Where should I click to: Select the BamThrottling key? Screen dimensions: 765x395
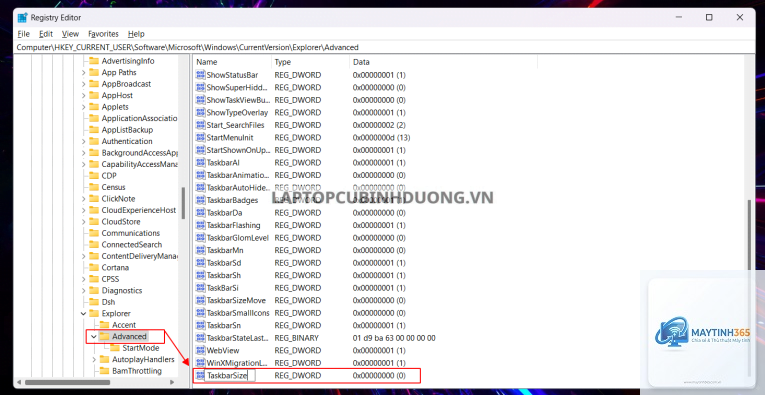137,371
